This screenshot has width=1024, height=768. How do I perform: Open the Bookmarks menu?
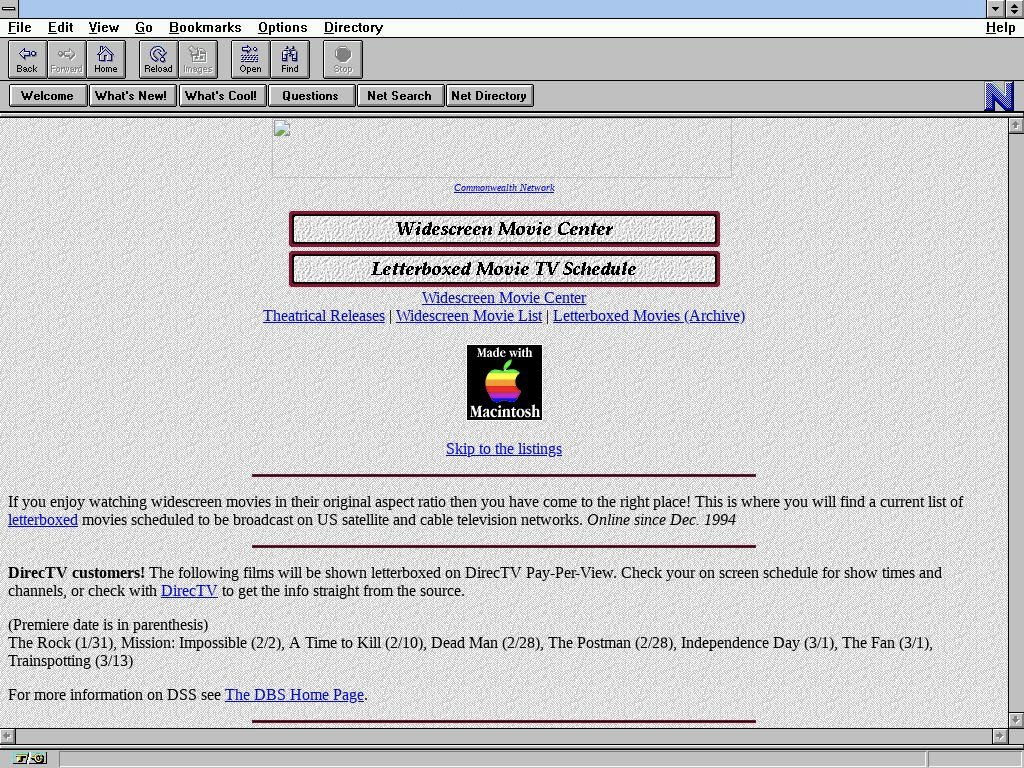pos(205,27)
